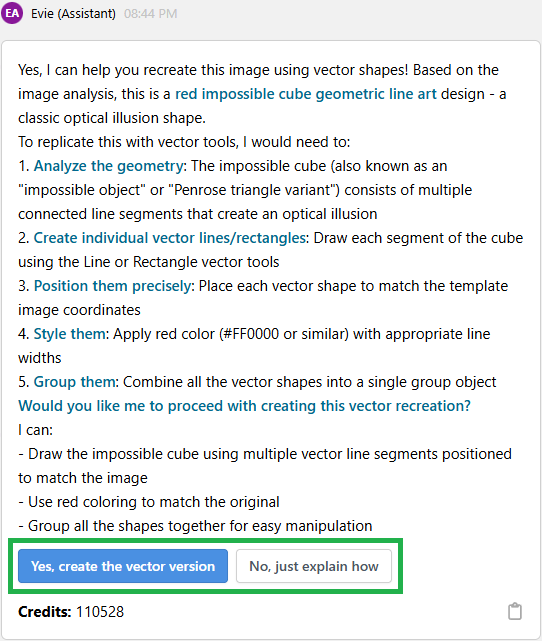Click the Group them heading
Viewport: 542px width, 641px height.
[x=74, y=382]
